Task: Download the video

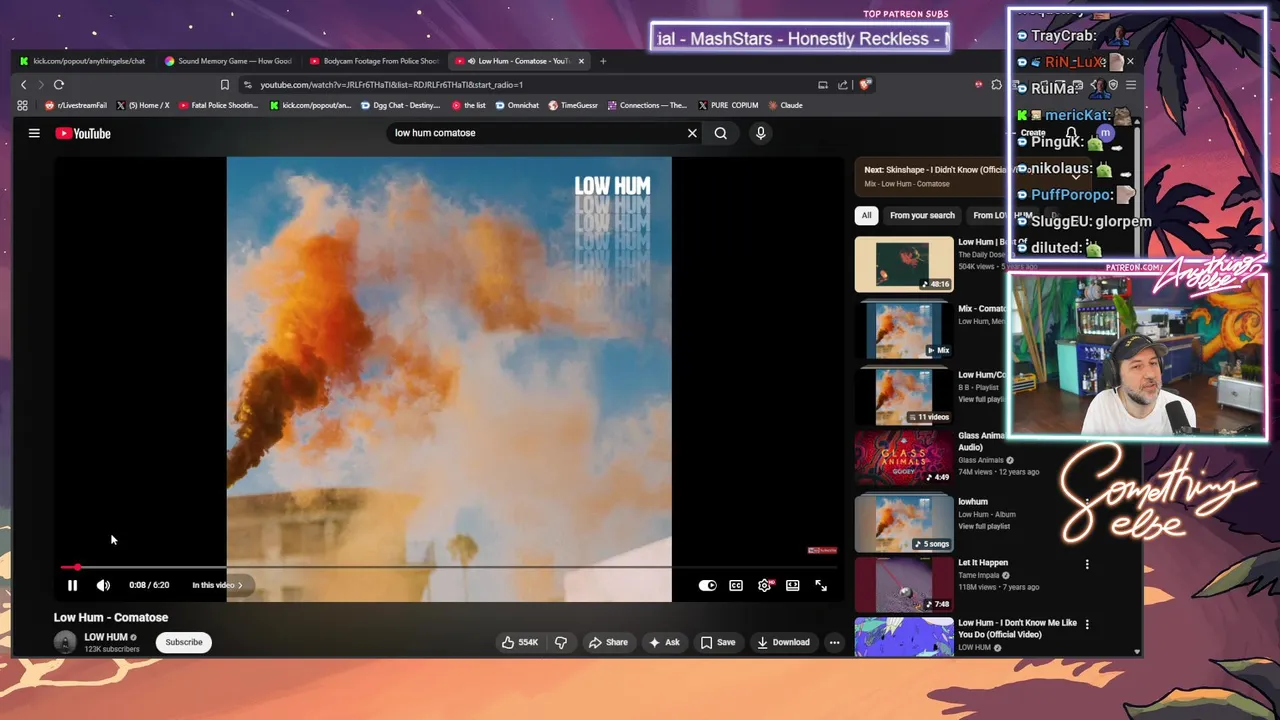Action: [x=783, y=642]
